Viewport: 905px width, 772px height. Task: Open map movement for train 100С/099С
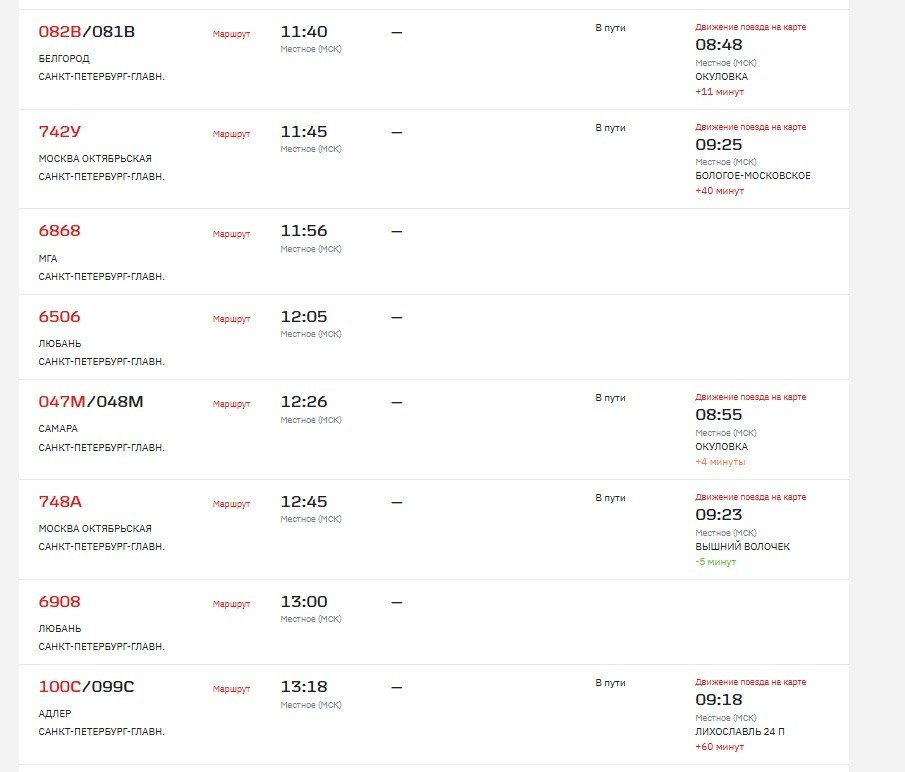point(750,682)
